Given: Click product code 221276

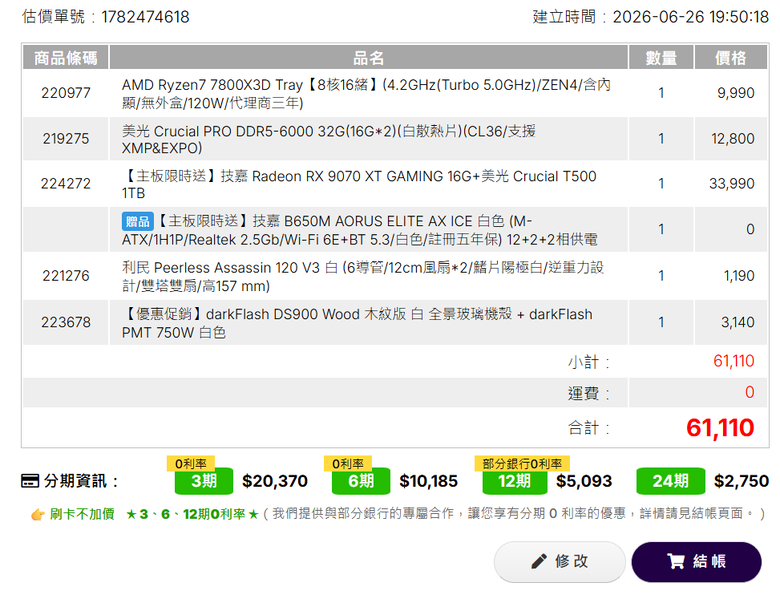Looking at the screenshot, I should click(x=66, y=276).
